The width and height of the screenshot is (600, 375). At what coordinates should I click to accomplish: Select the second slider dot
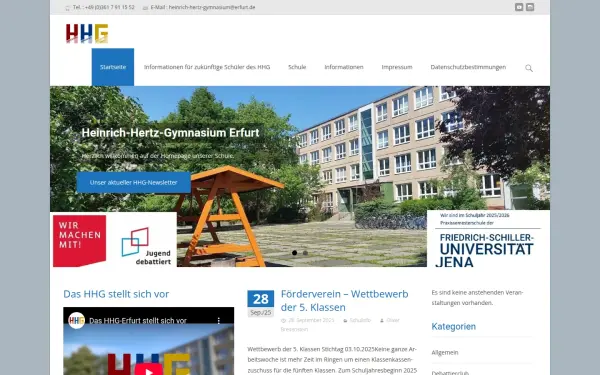305,253
